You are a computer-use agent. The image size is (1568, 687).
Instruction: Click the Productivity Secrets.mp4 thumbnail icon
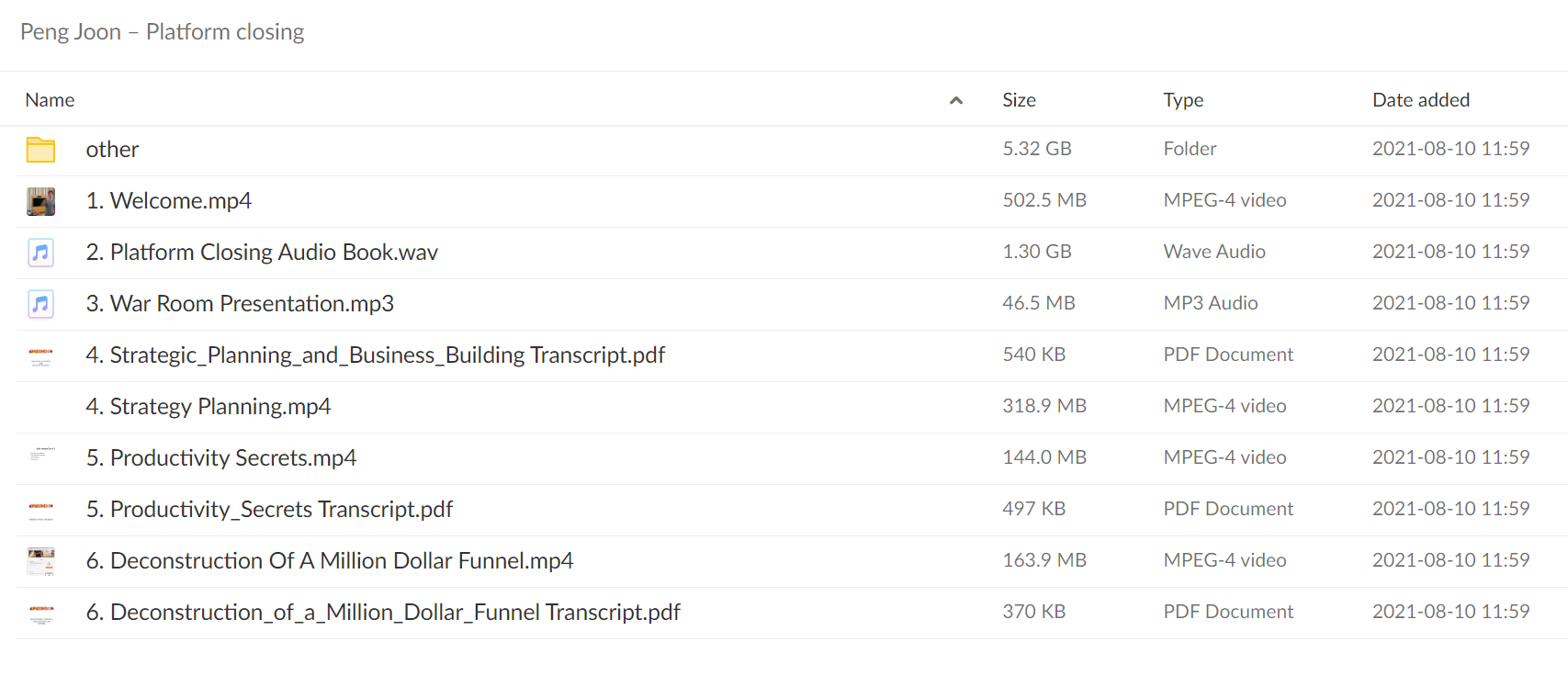tap(40, 454)
